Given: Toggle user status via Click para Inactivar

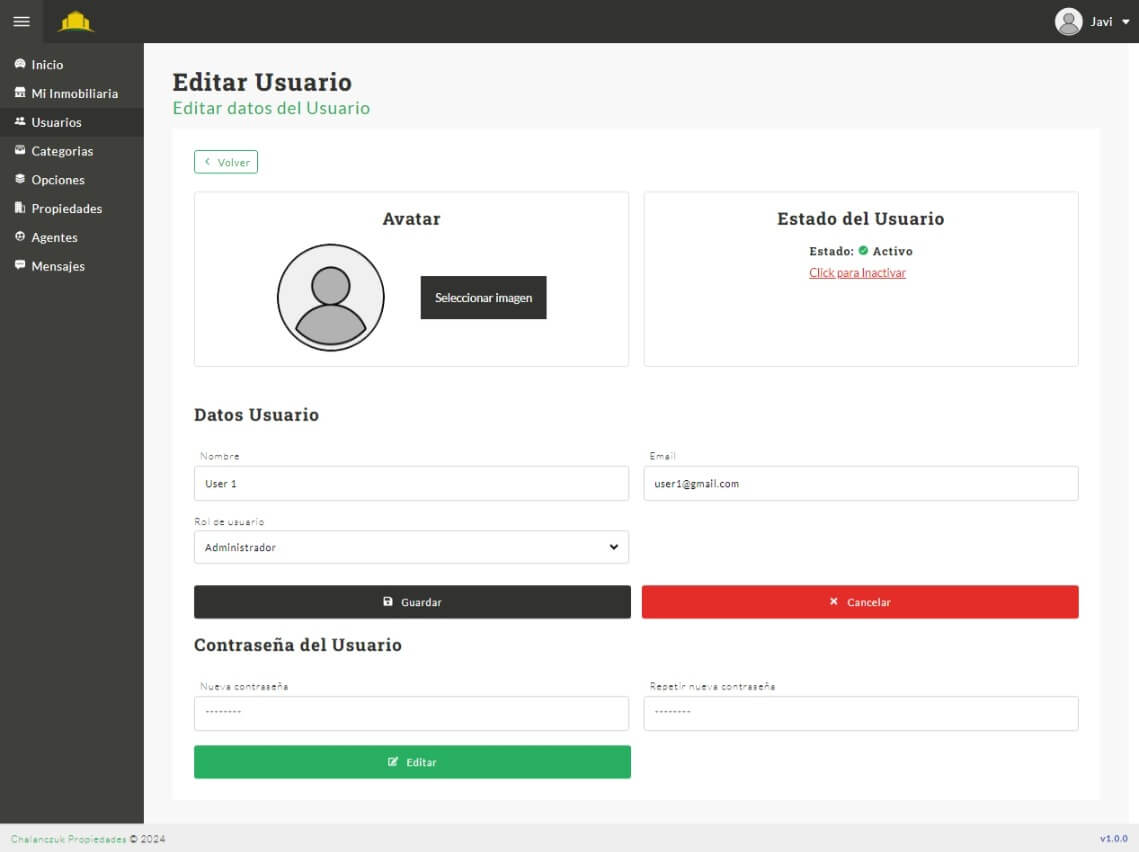Looking at the screenshot, I should (857, 273).
